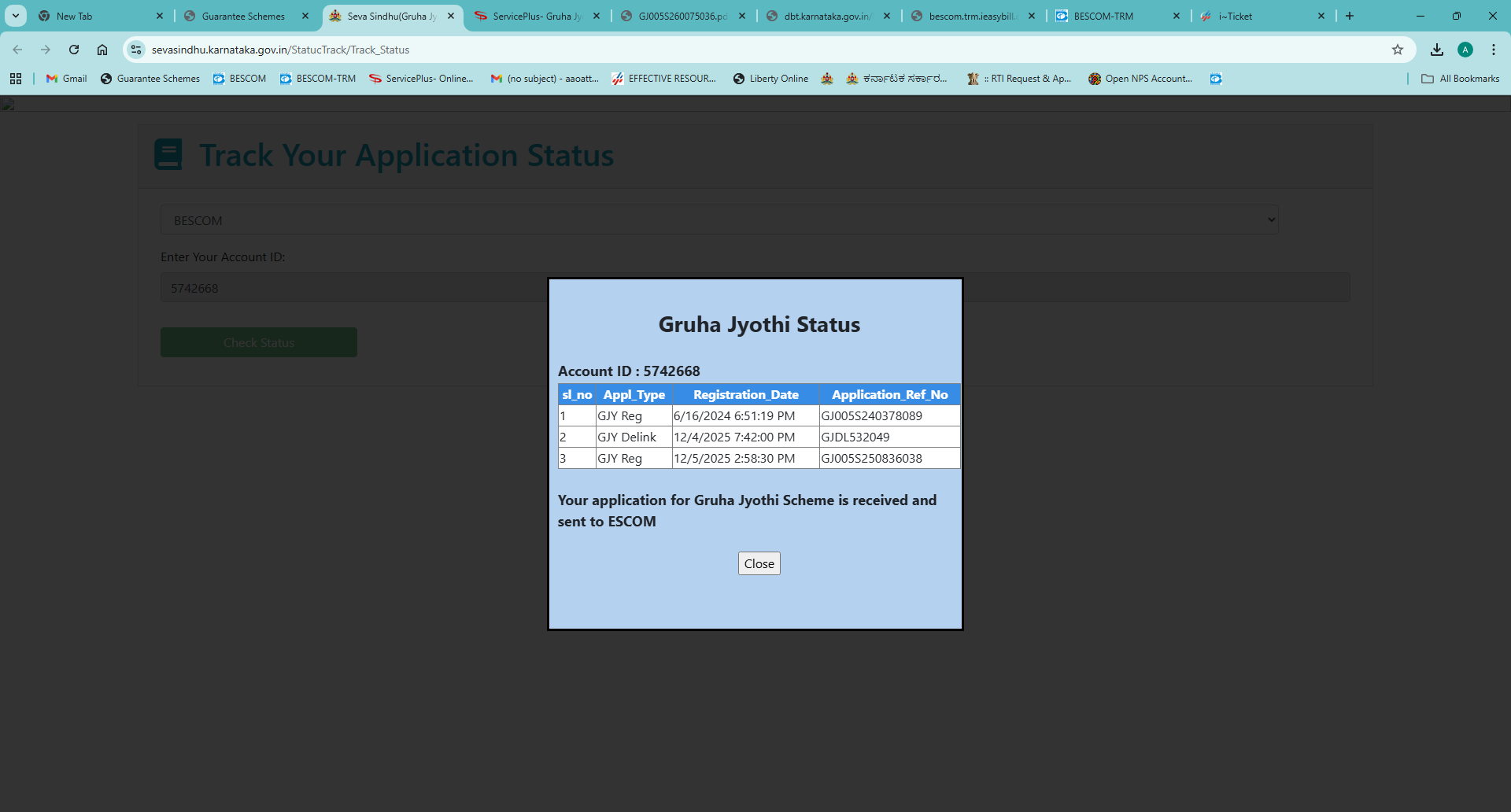Screen dimensions: 1511x812
Task: Go to browser home page icon
Action: coord(102,50)
